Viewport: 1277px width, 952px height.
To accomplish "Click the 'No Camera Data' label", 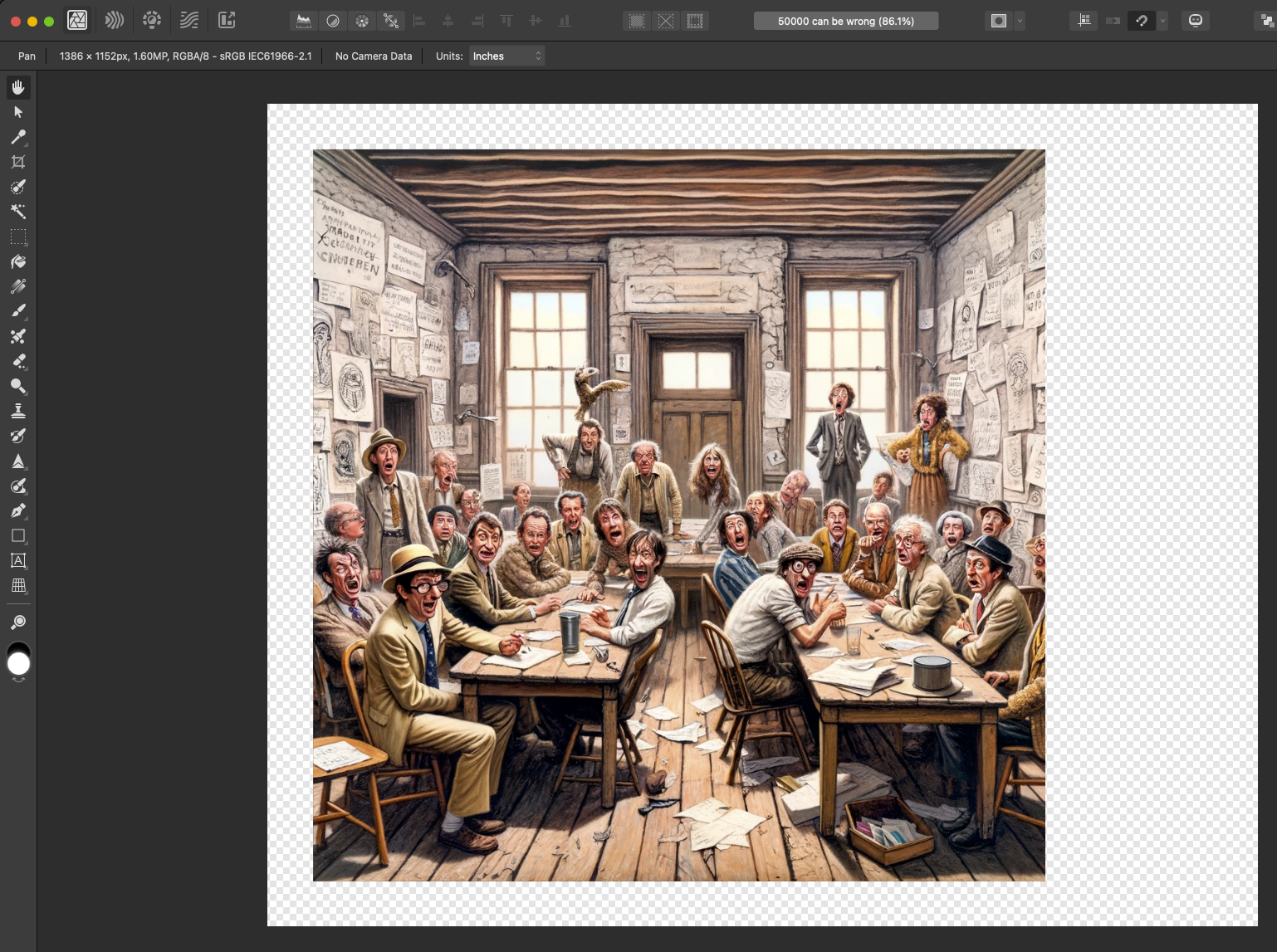I will [x=374, y=56].
